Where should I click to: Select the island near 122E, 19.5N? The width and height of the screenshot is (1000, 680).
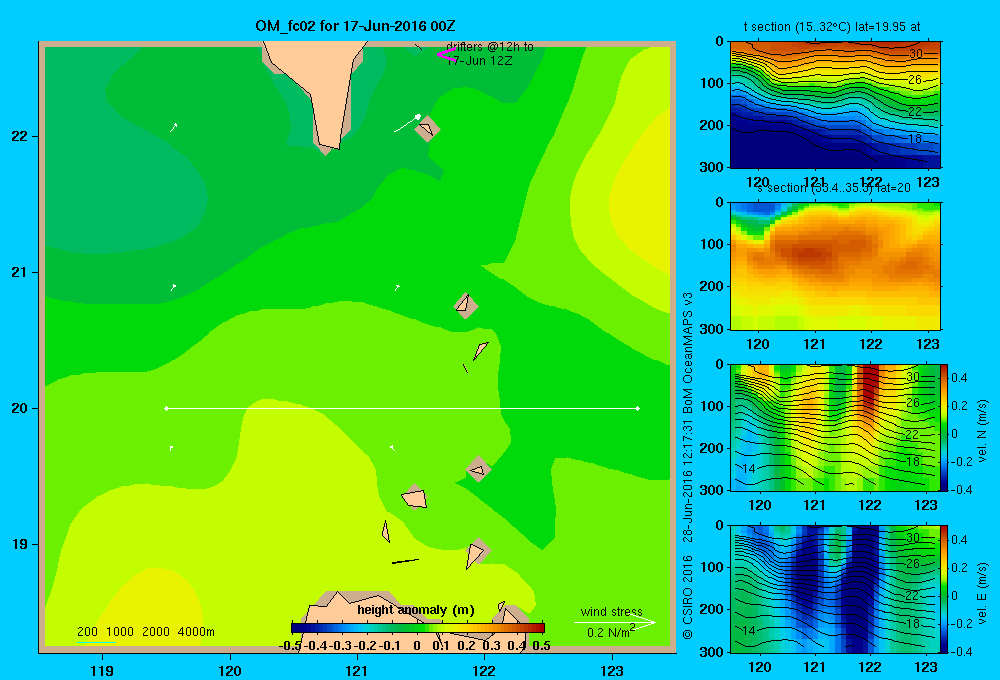click(478, 470)
